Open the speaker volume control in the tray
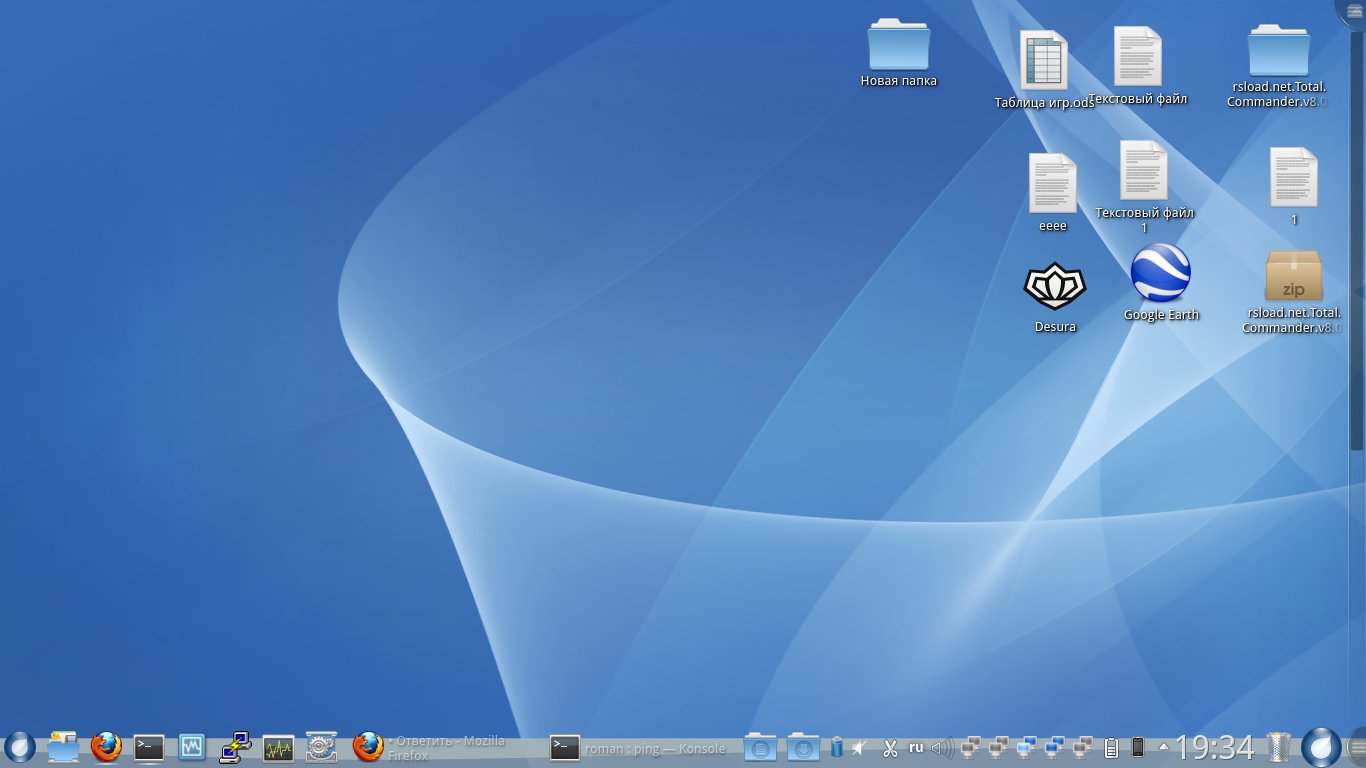 (942, 747)
